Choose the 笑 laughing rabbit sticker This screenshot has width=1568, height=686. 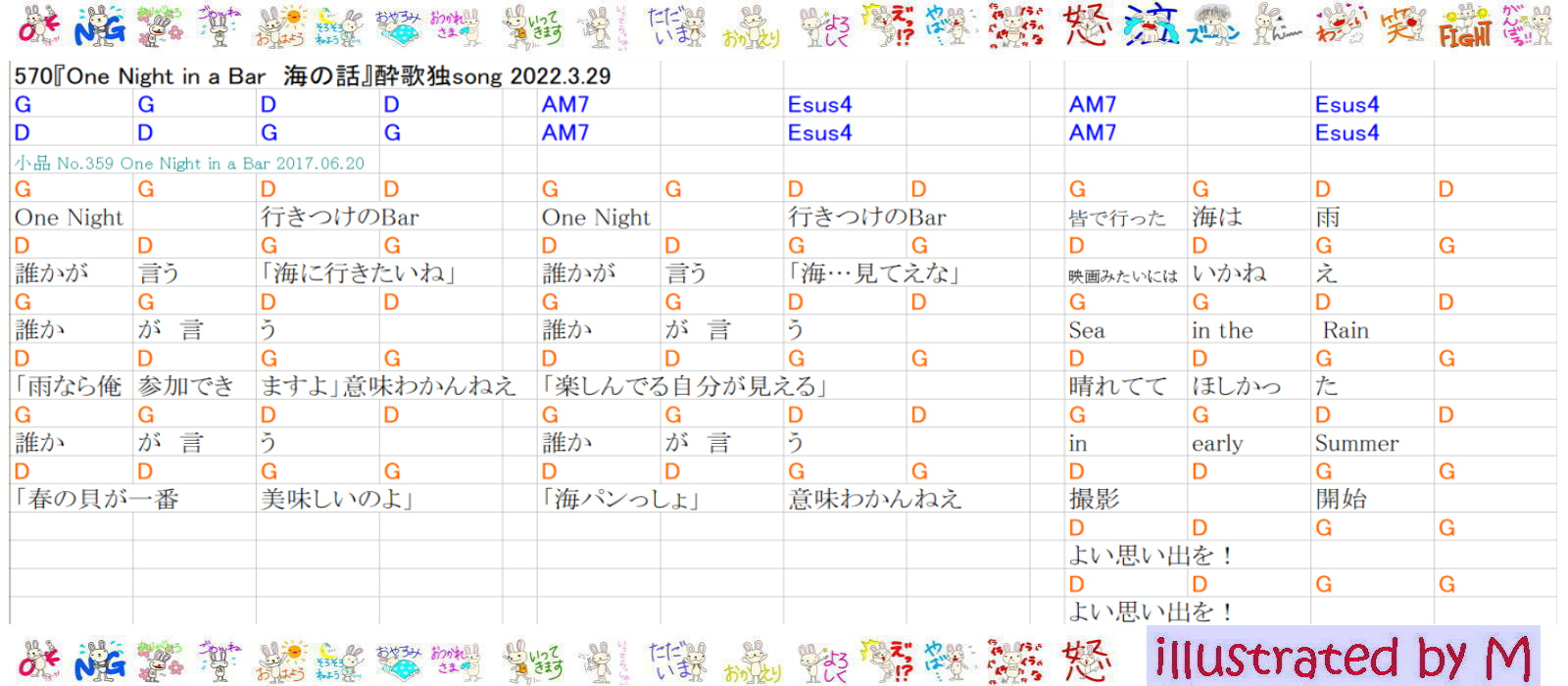tap(1403, 26)
